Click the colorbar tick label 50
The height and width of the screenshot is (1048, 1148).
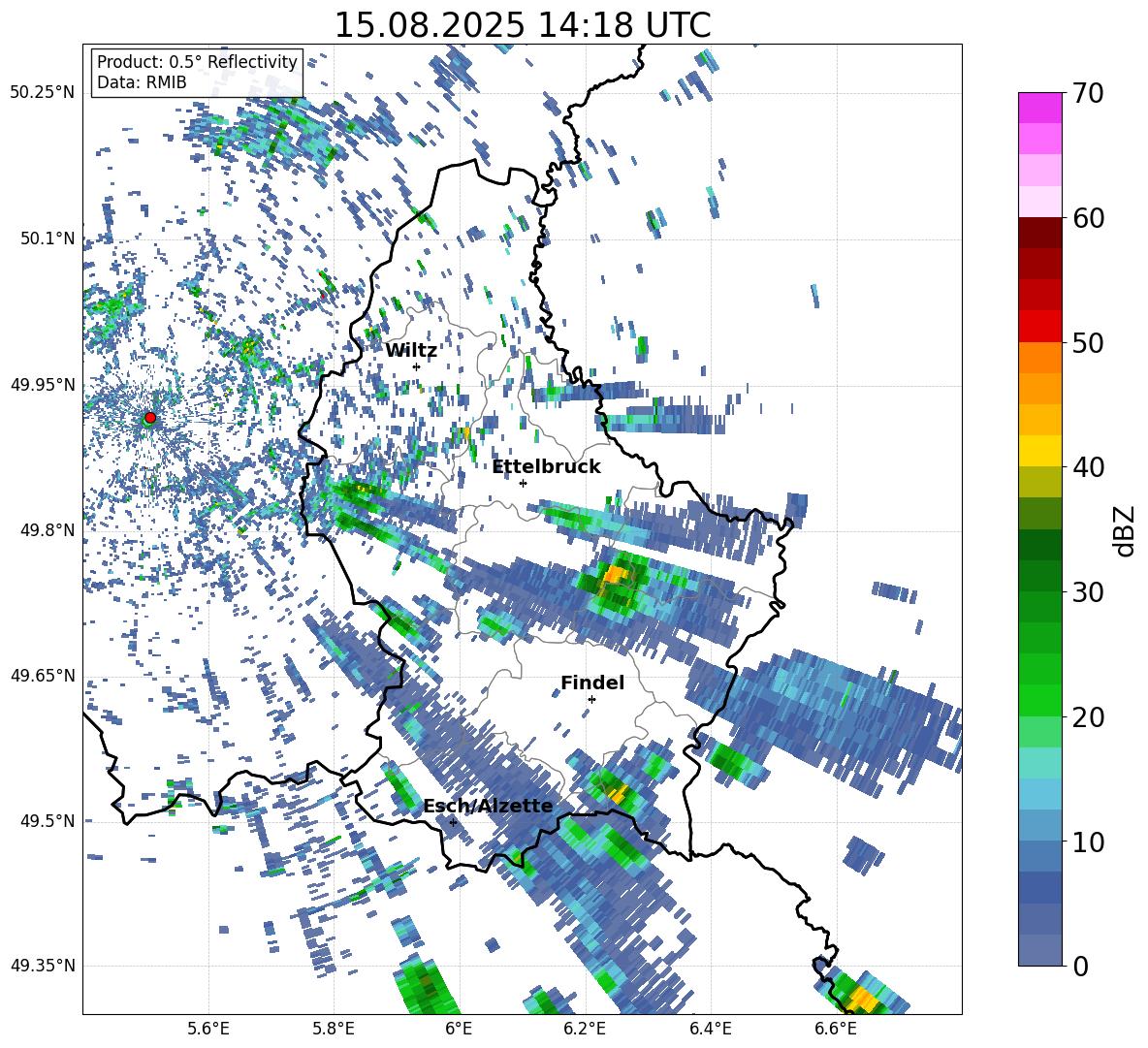(x=1088, y=343)
